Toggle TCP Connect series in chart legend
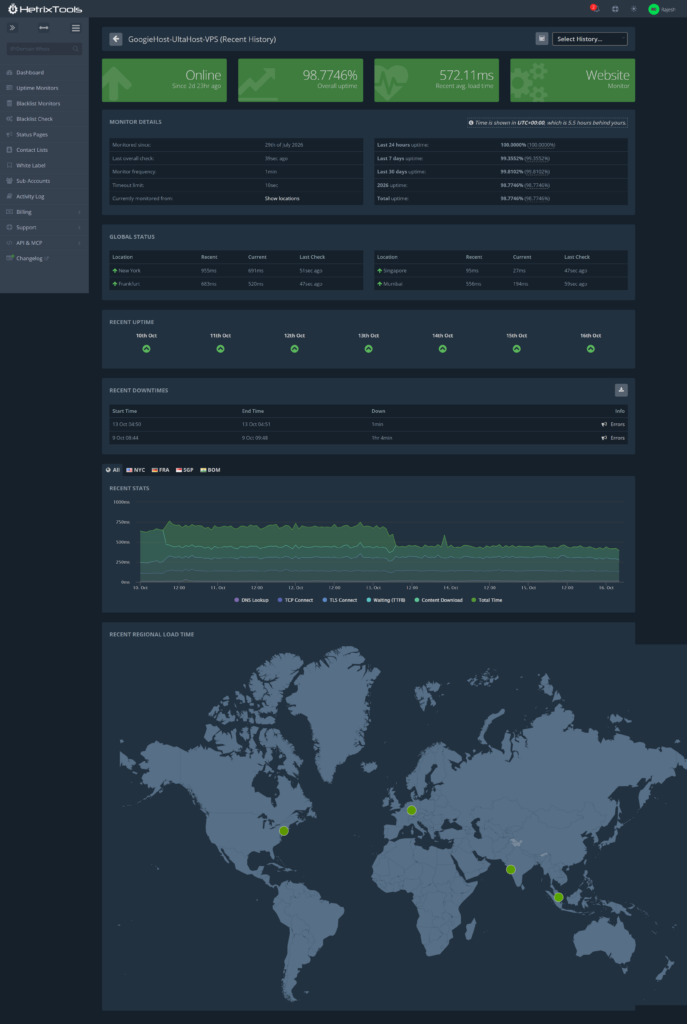The image size is (687, 1024). (x=295, y=600)
